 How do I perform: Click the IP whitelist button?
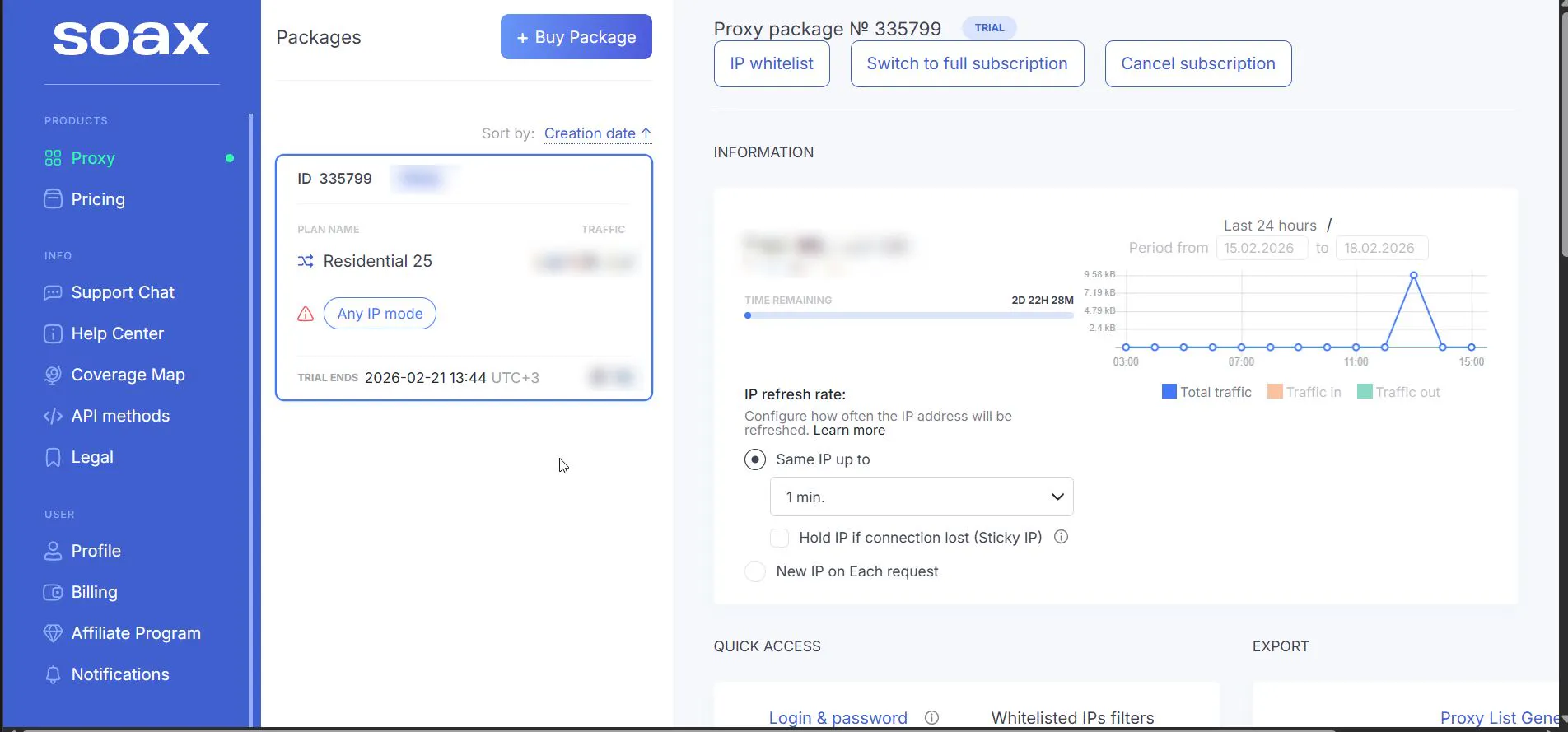tap(772, 63)
